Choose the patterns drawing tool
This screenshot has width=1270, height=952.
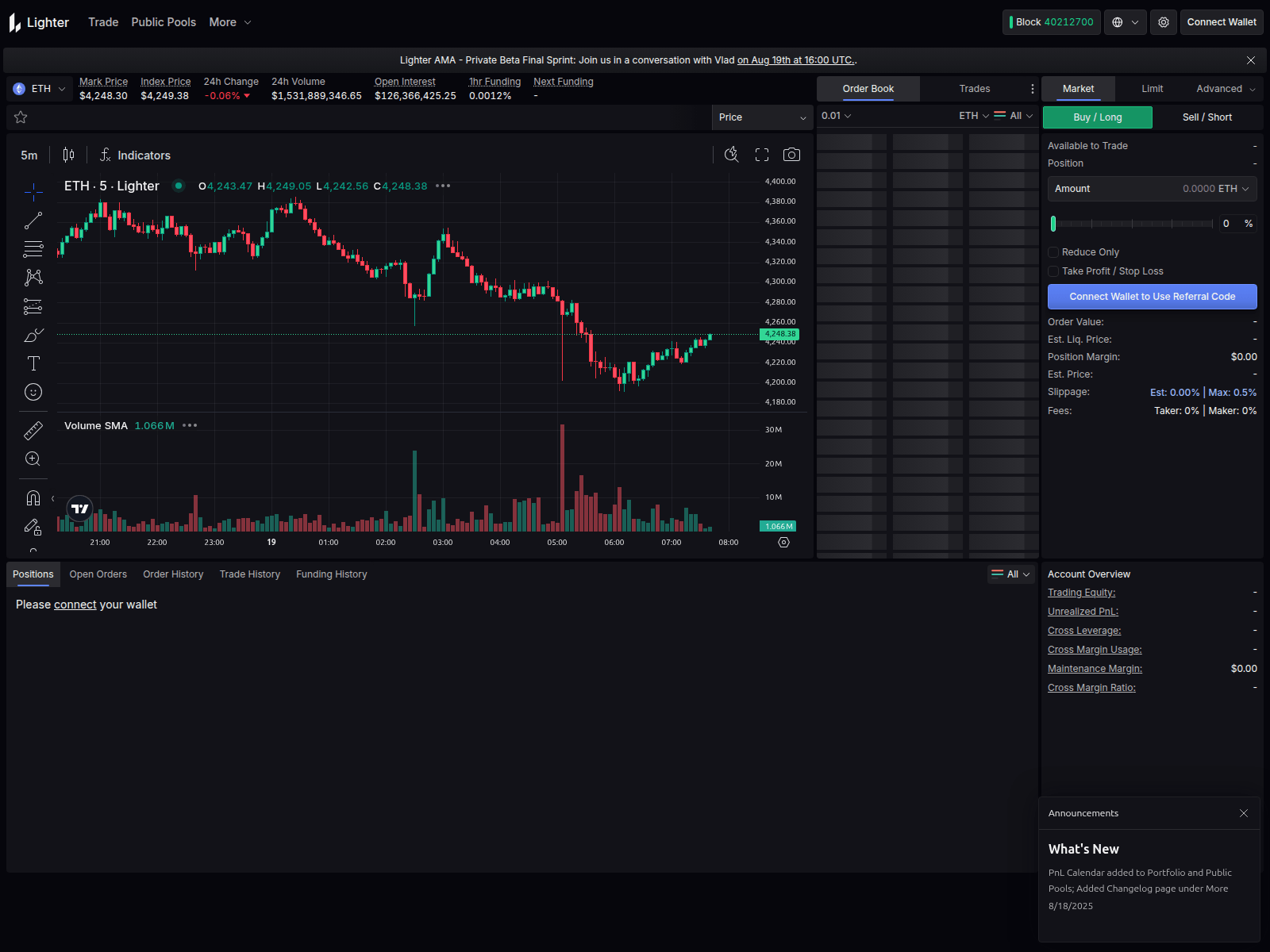[33, 278]
